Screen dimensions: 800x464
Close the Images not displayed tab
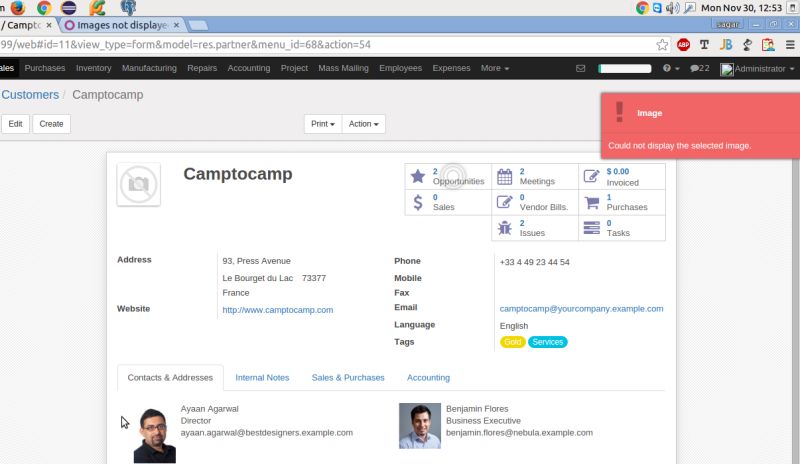pos(177,25)
